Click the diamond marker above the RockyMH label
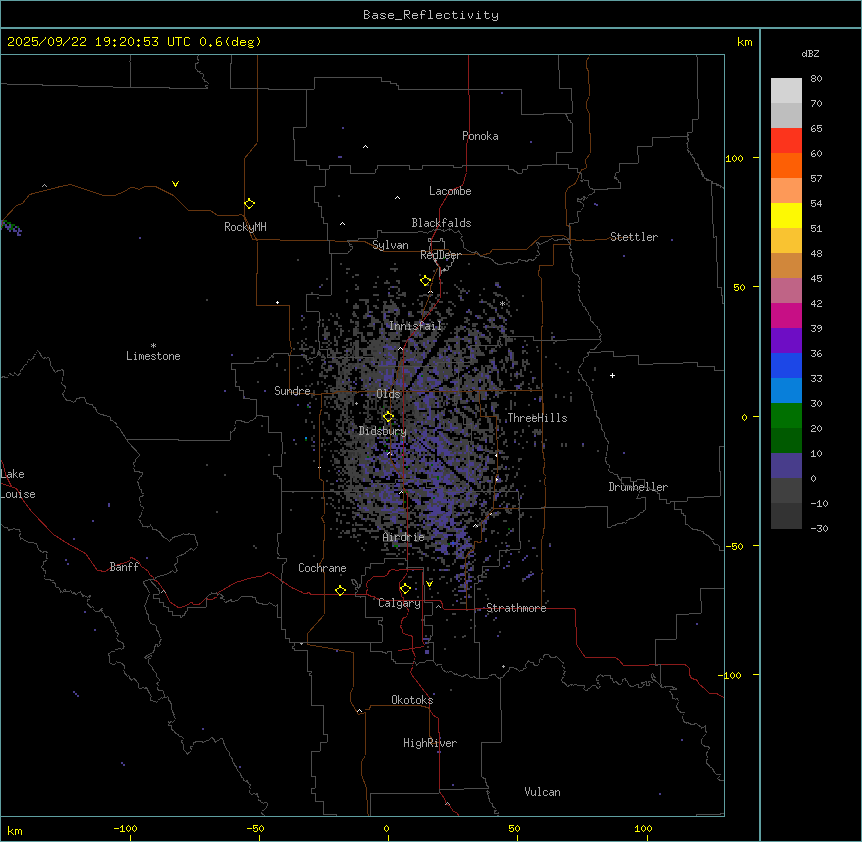862x842 pixels. 249,203
